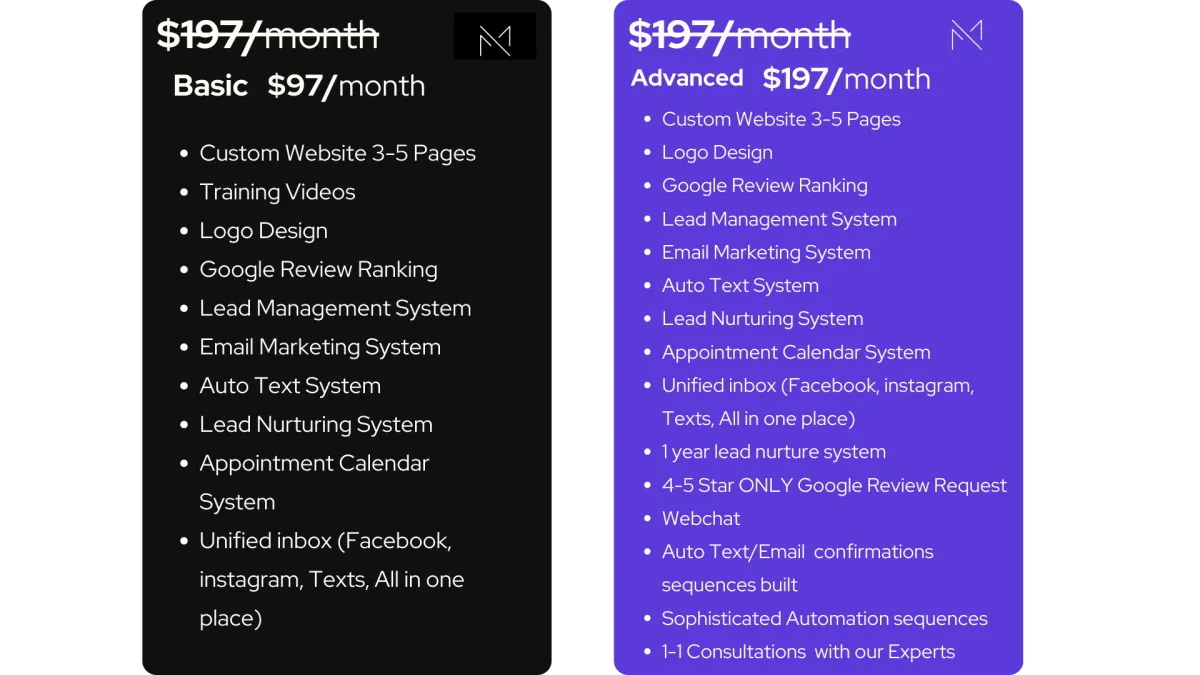Click Email Marketing System on Advanced card
The width and height of the screenshot is (1200, 675).
766,252
